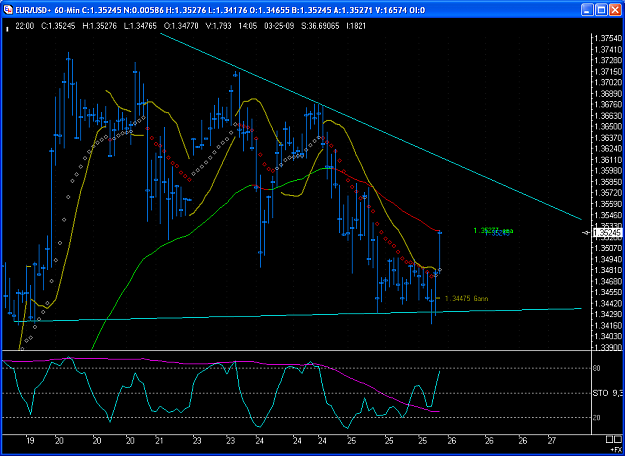Click the 1.34160 price axis label
The width and height of the screenshot is (625, 456).
click(607, 325)
